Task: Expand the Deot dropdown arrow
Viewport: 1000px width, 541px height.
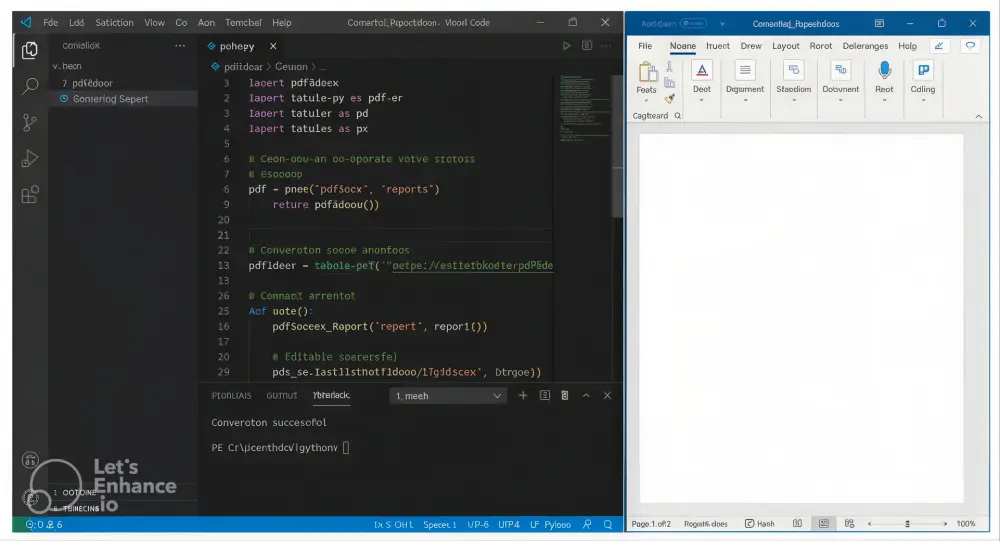Action: (x=702, y=100)
